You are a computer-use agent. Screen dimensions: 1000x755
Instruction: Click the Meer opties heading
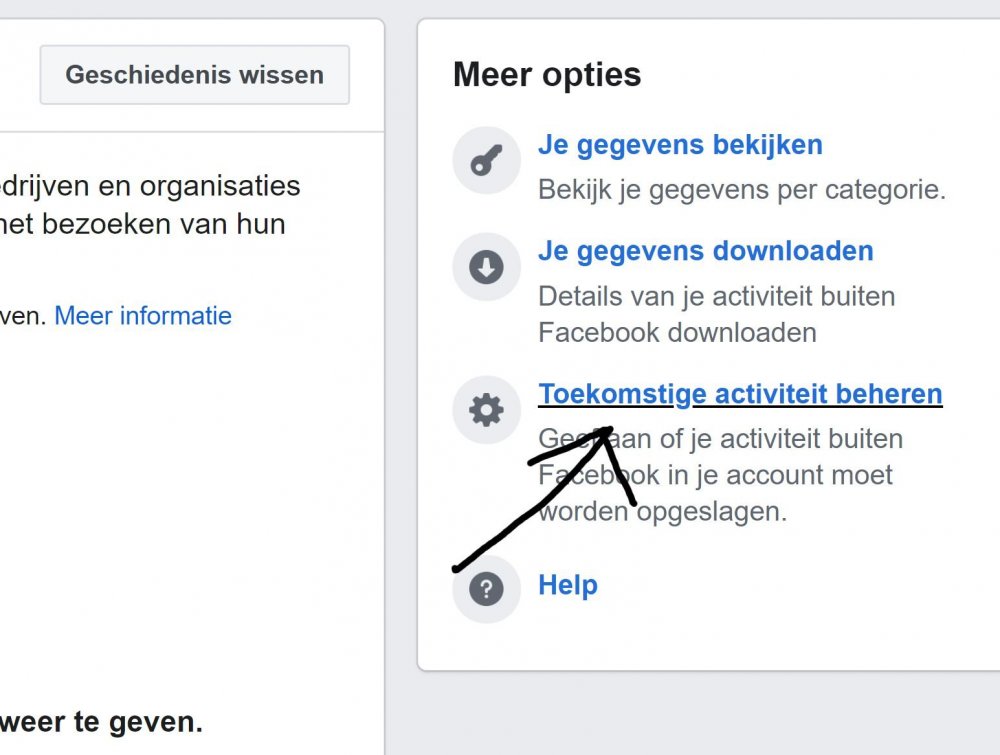coord(547,75)
